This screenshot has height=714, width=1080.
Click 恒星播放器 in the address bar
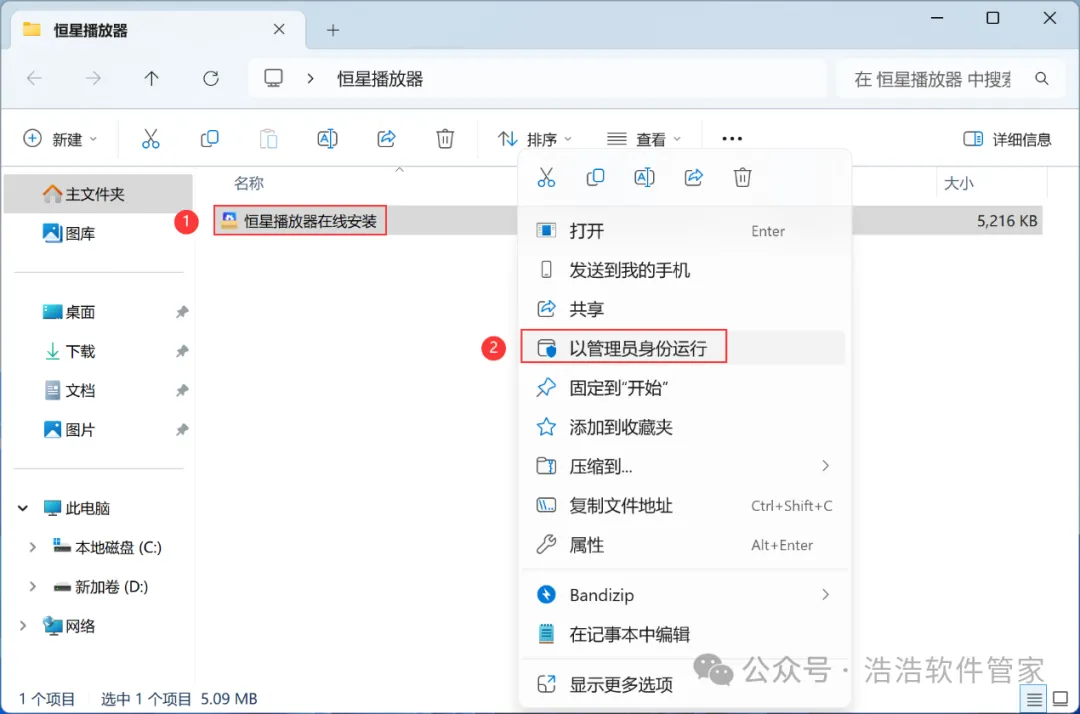tap(380, 78)
